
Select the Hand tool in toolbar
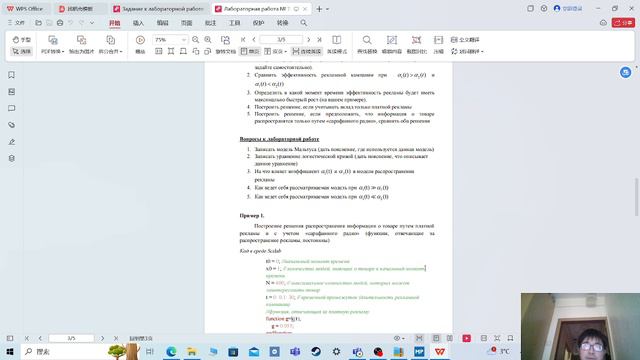click(x=22, y=40)
